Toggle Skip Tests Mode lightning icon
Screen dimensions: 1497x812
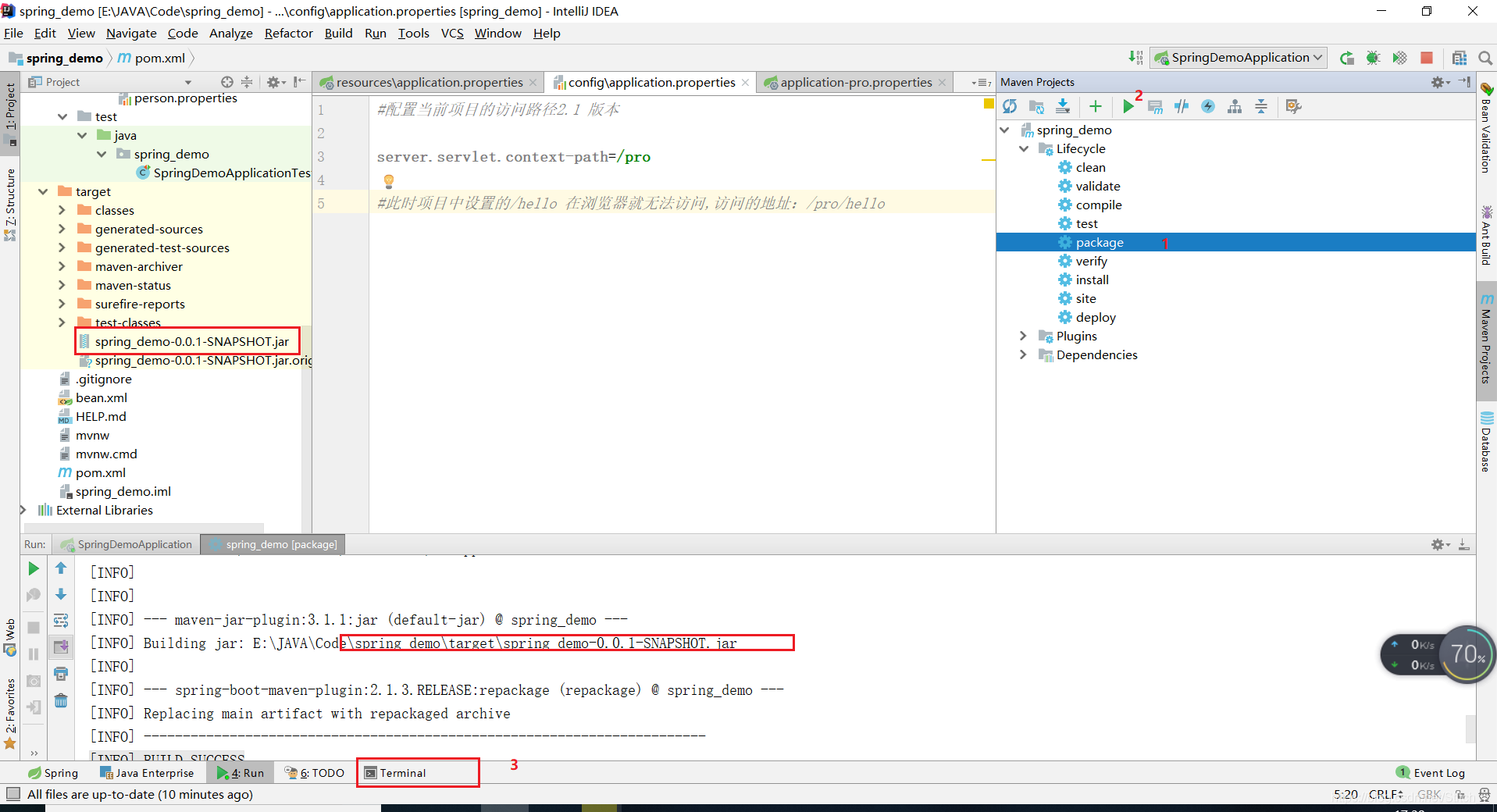(1208, 106)
